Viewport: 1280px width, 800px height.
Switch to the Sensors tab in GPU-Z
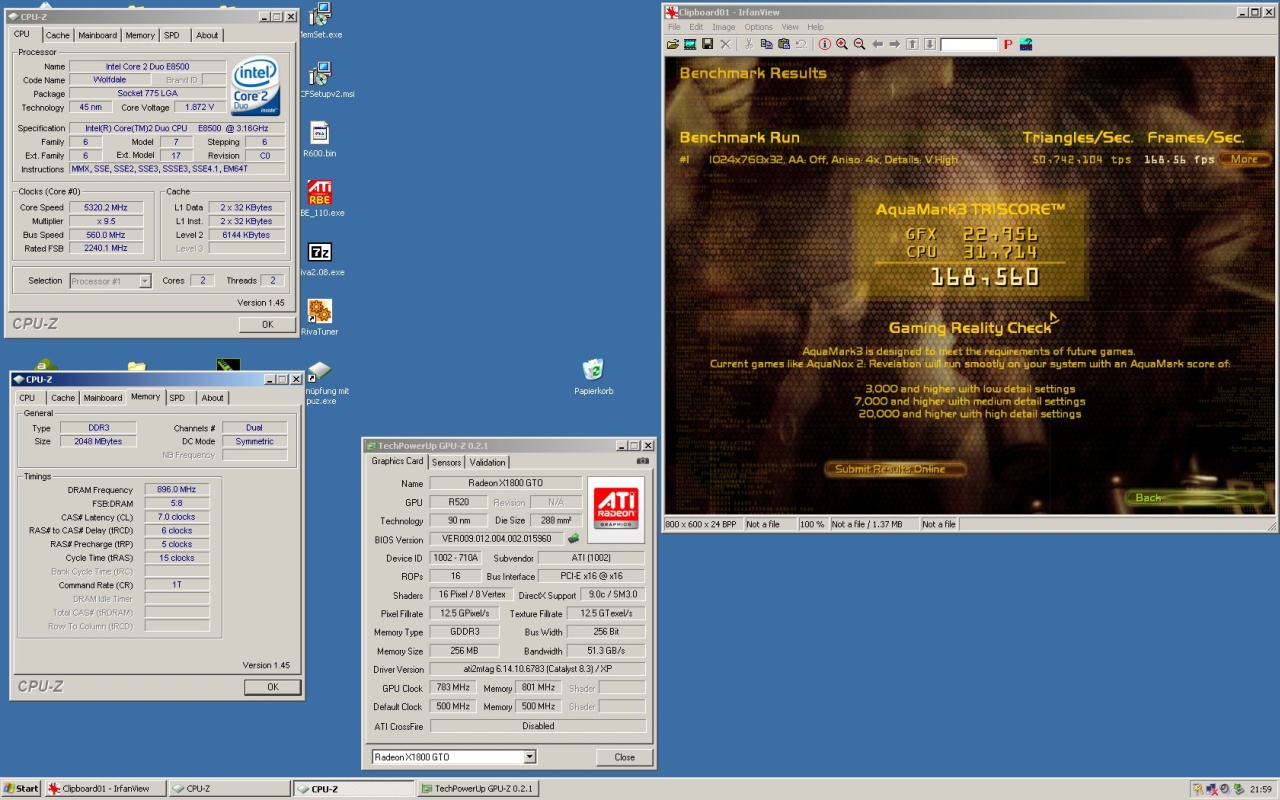click(x=446, y=462)
